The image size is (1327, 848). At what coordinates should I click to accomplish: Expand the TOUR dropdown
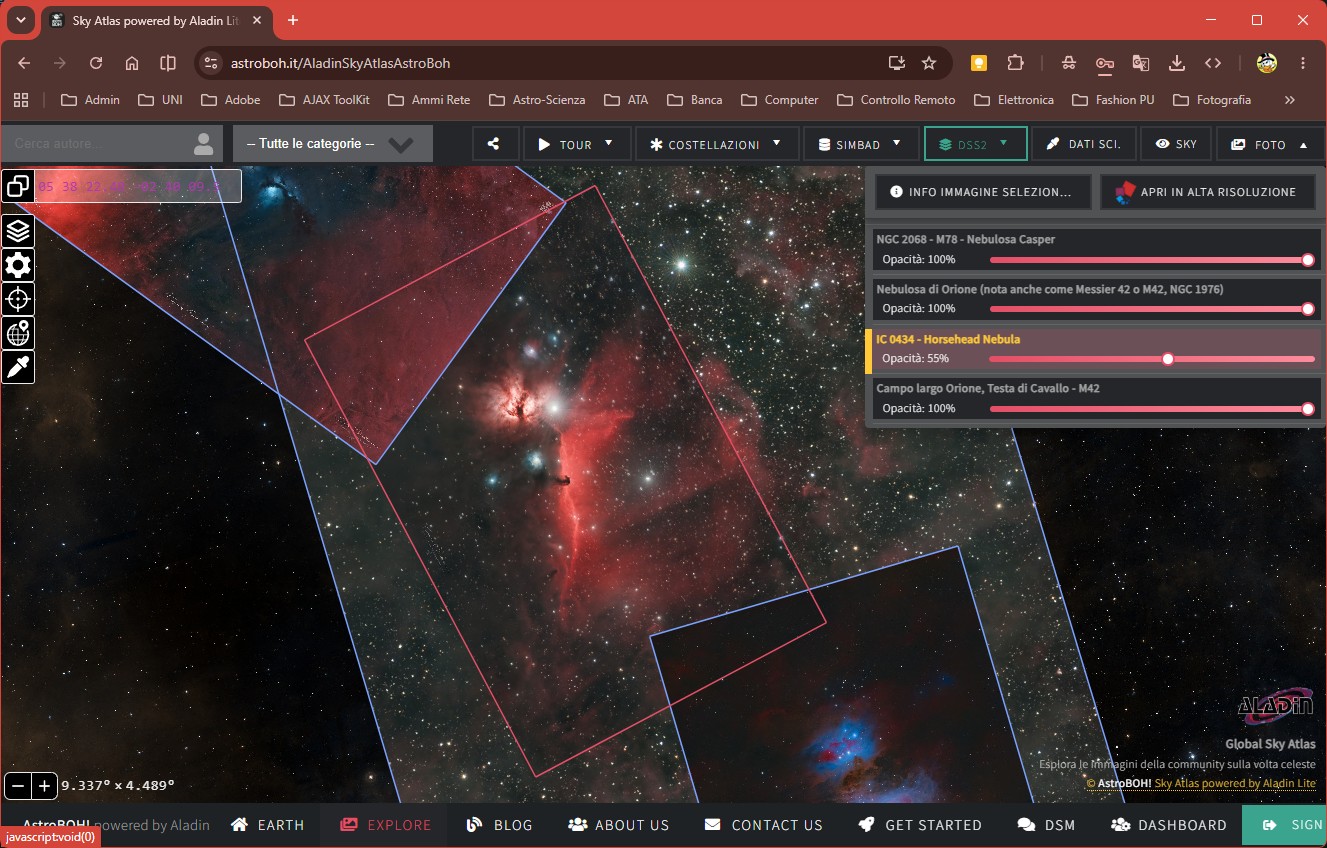point(577,144)
